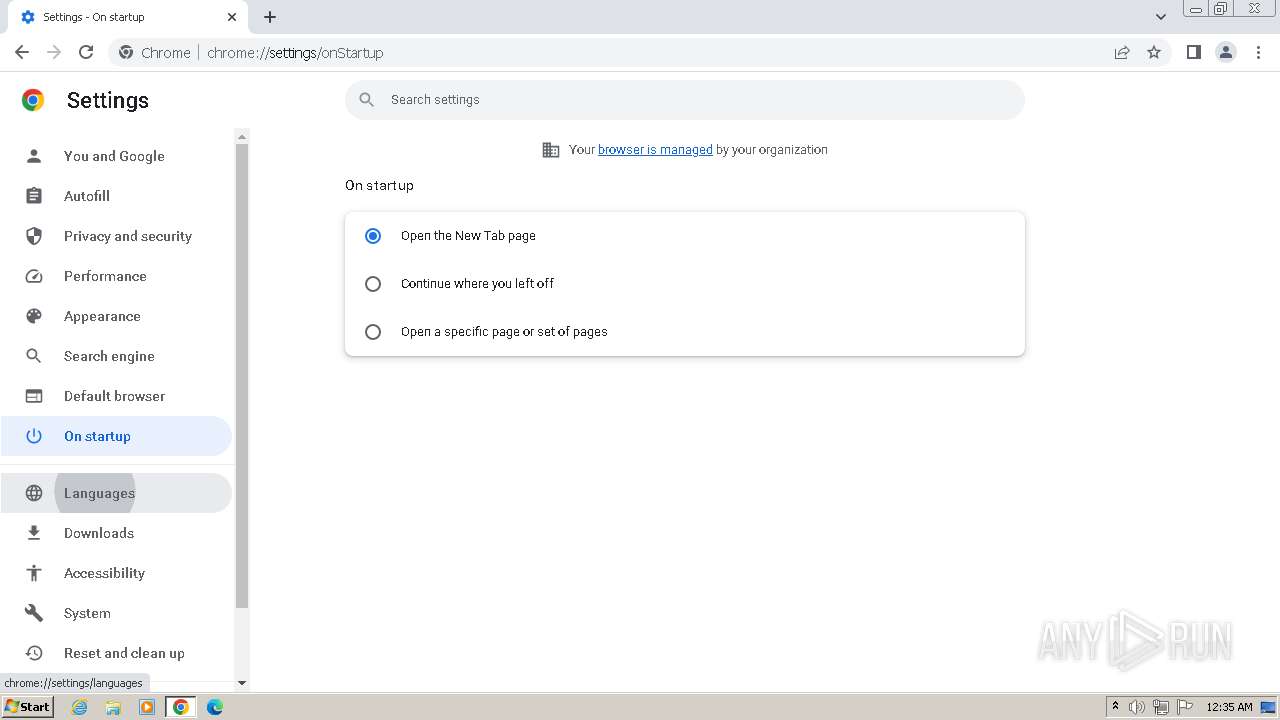Select Continue where you left off
Image resolution: width=1280 pixels, height=720 pixels.
click(373, 284)
